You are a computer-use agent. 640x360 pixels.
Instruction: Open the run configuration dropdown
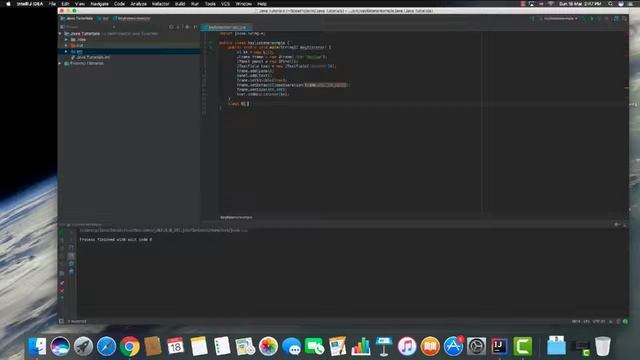pos(559,18)
